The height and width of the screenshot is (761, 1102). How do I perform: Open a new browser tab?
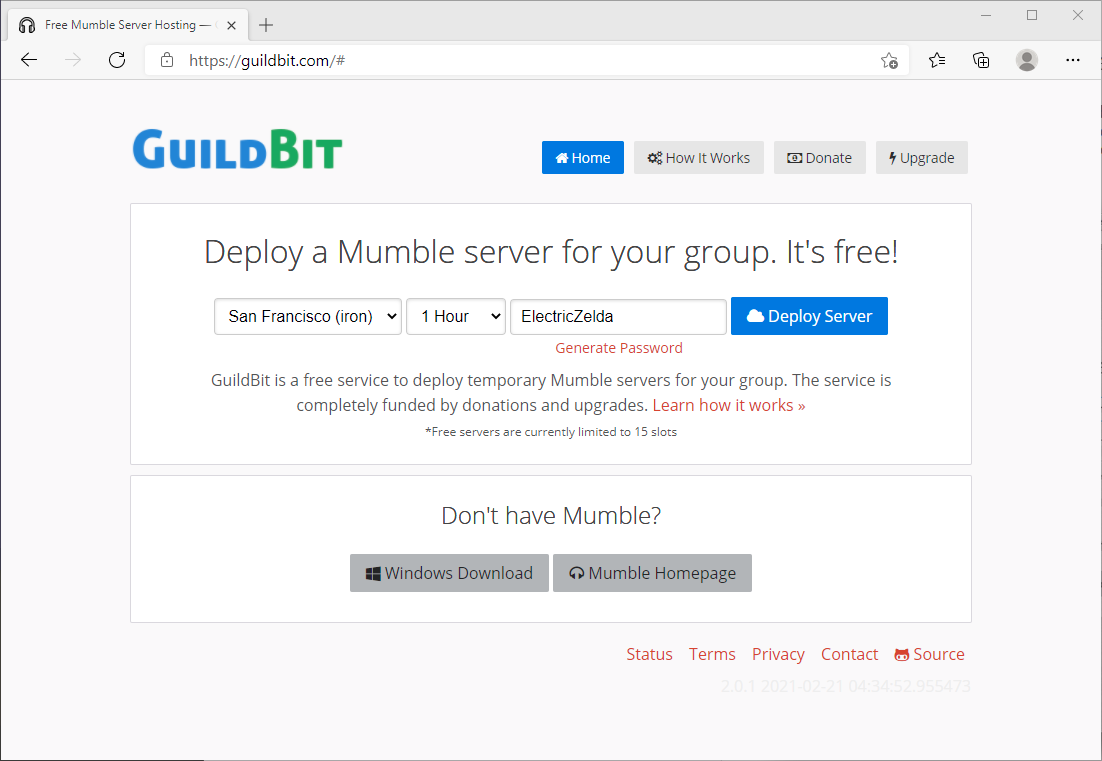point(266,25)
